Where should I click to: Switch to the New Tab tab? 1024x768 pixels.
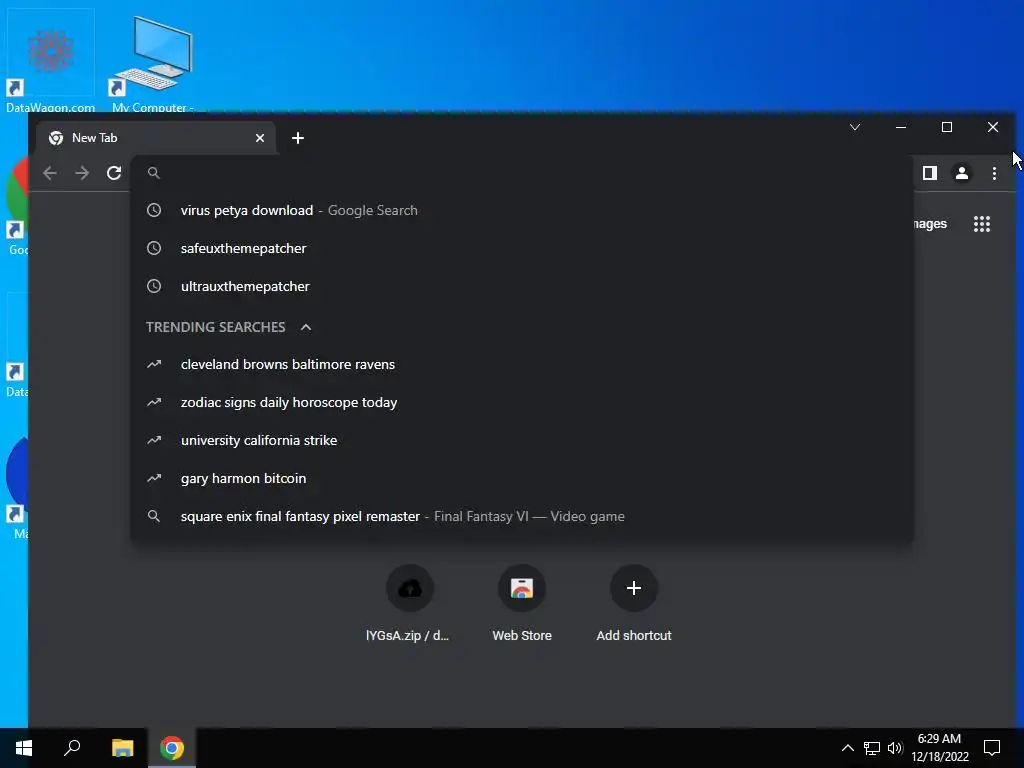point(157,138)
